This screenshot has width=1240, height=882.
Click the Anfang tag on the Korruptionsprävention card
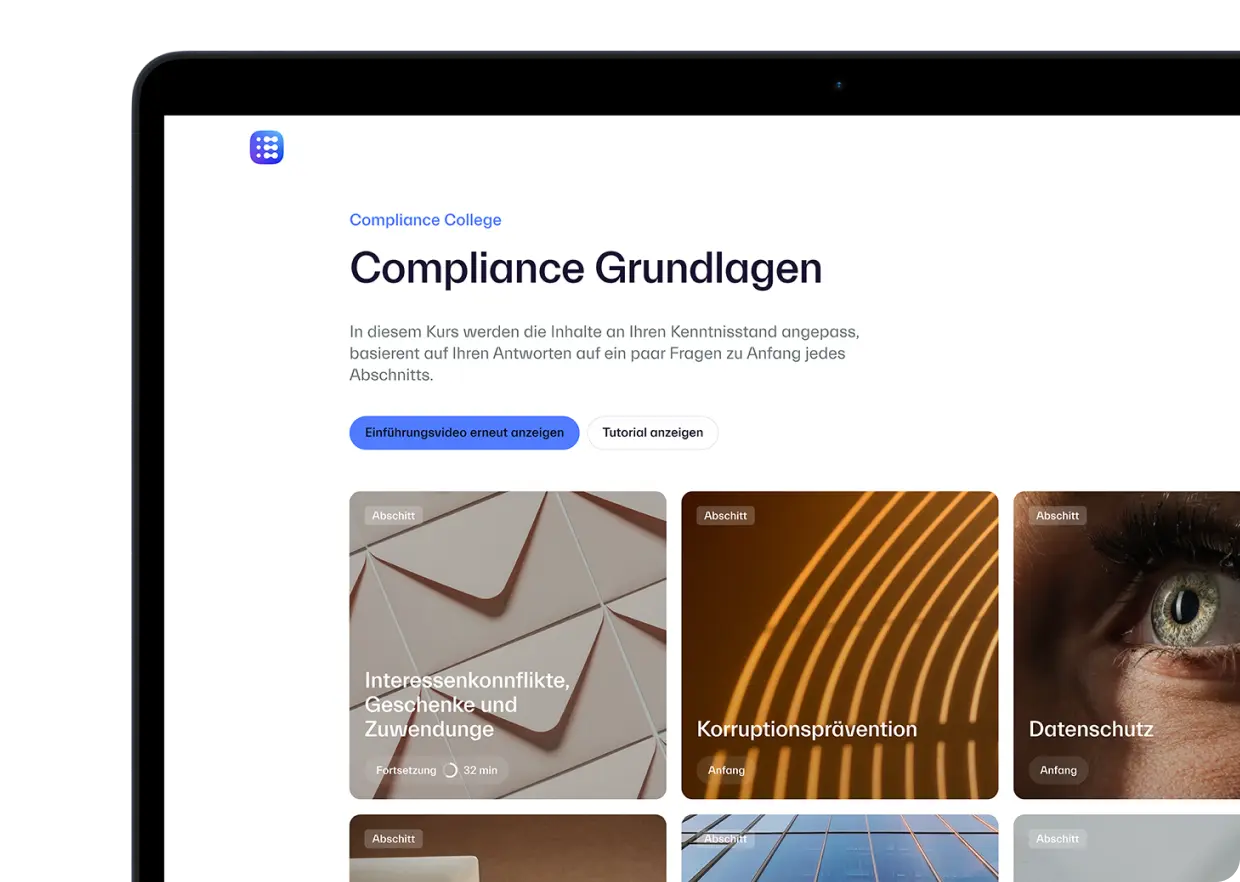[x=725, y=770]
